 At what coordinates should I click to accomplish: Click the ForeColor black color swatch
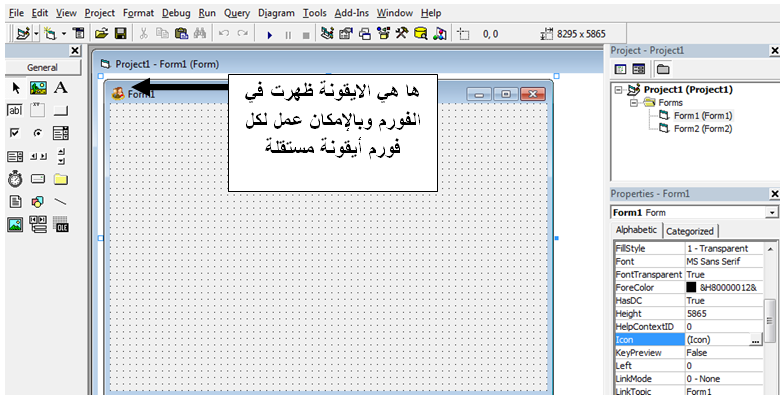click(691, 288)
